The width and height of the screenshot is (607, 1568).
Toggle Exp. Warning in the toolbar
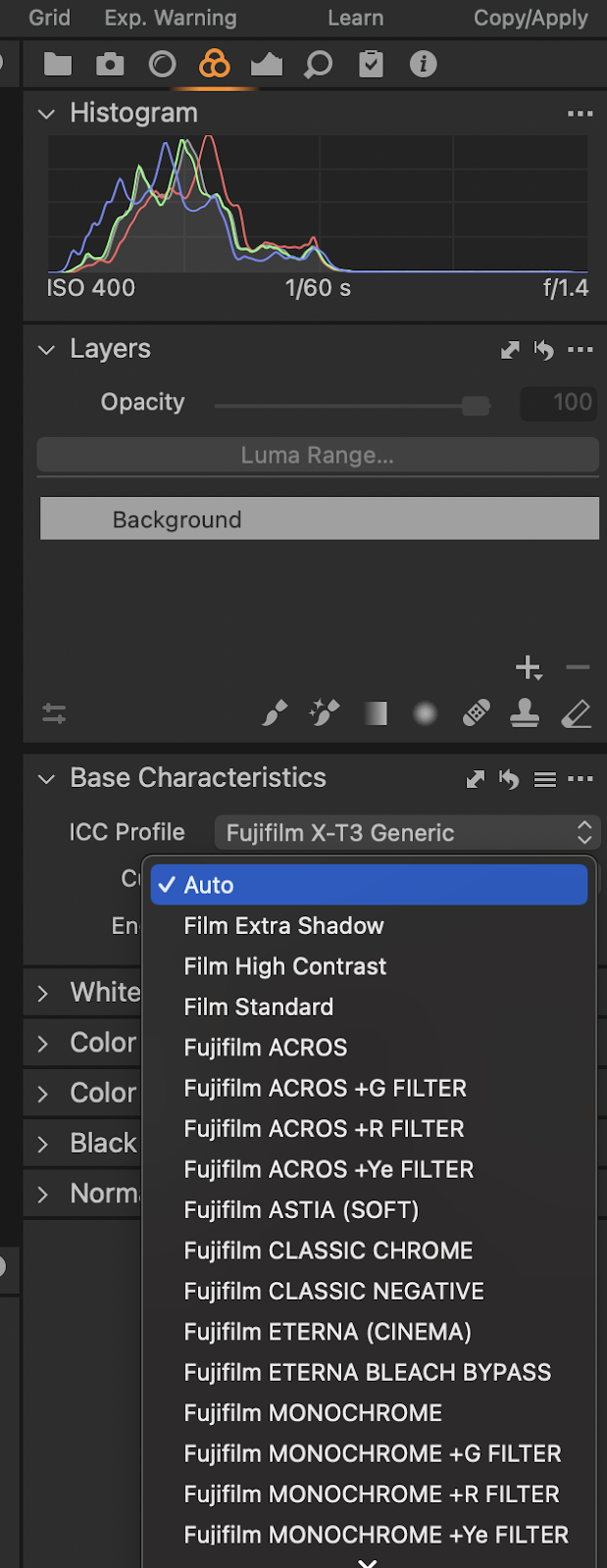(171, 18)
